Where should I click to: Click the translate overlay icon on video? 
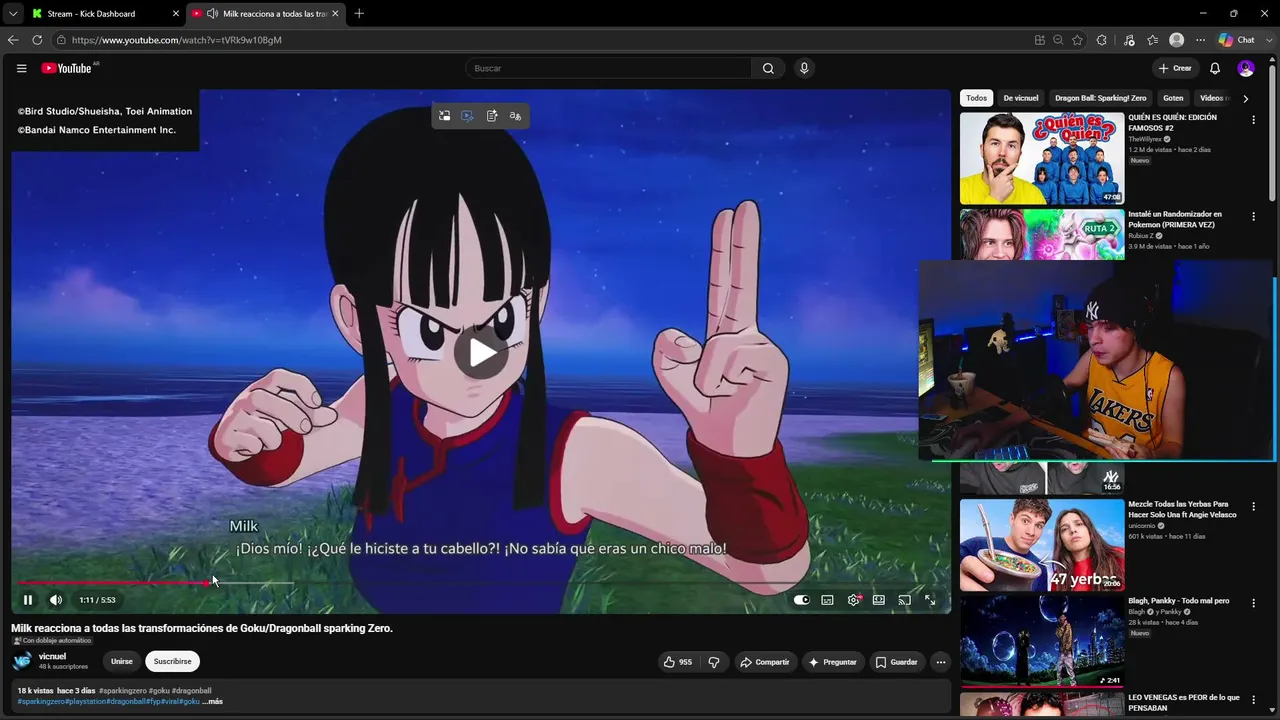[x=515, y=116]
